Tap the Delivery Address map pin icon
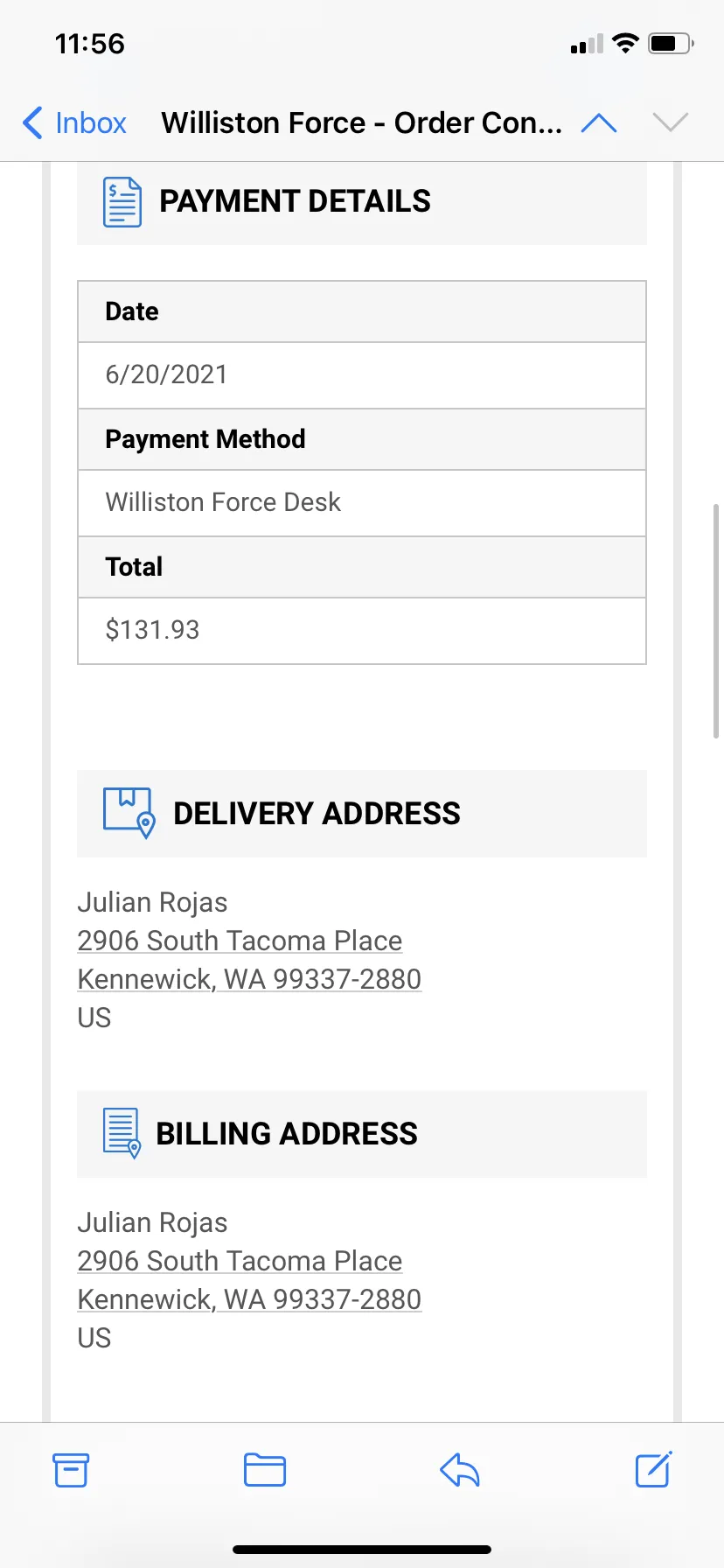This screenshot has width=724, height=1568. [129, 813]
